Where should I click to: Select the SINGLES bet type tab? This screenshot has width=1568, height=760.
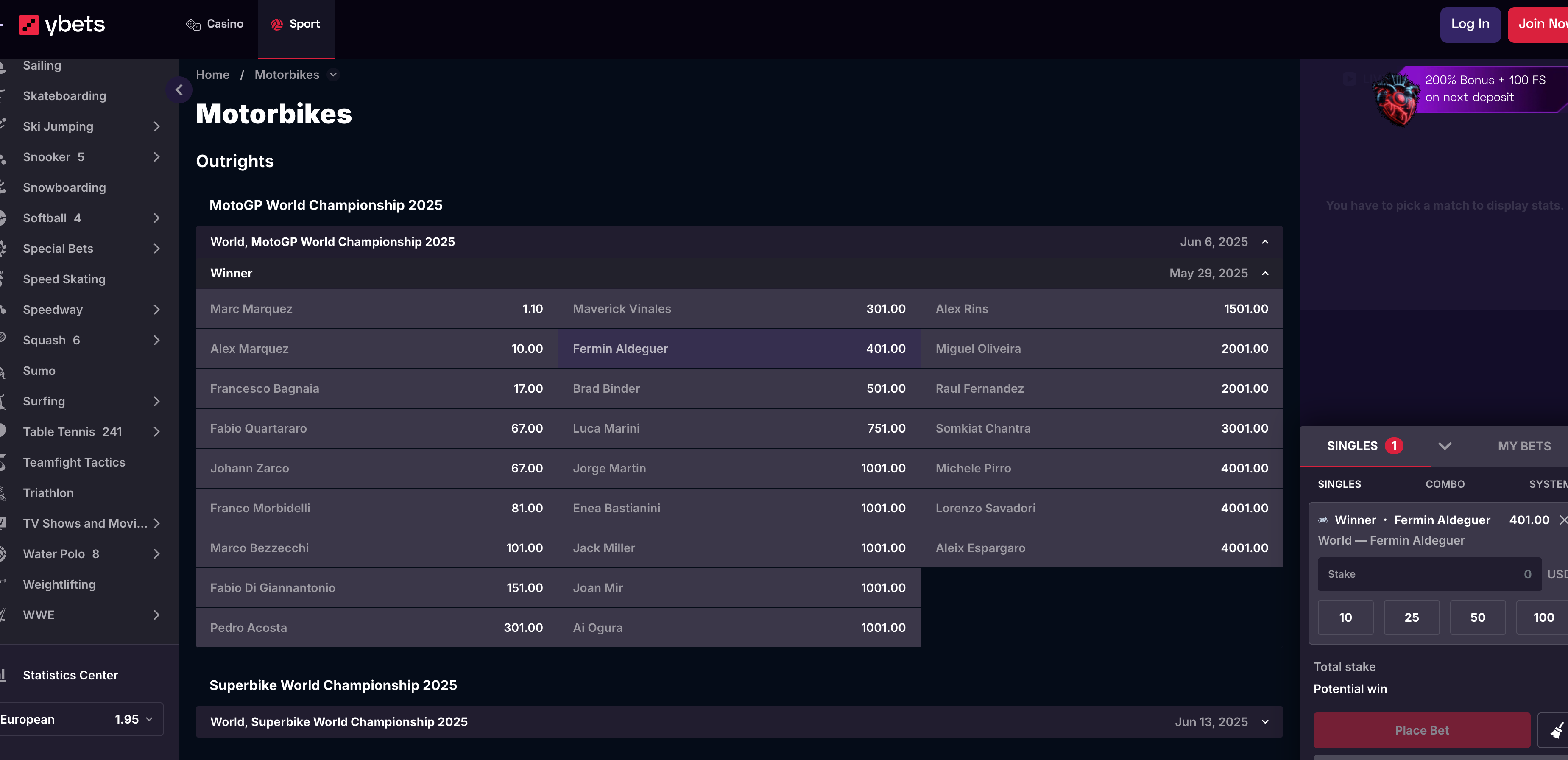pyautogui.click(x=1339, y=484)
